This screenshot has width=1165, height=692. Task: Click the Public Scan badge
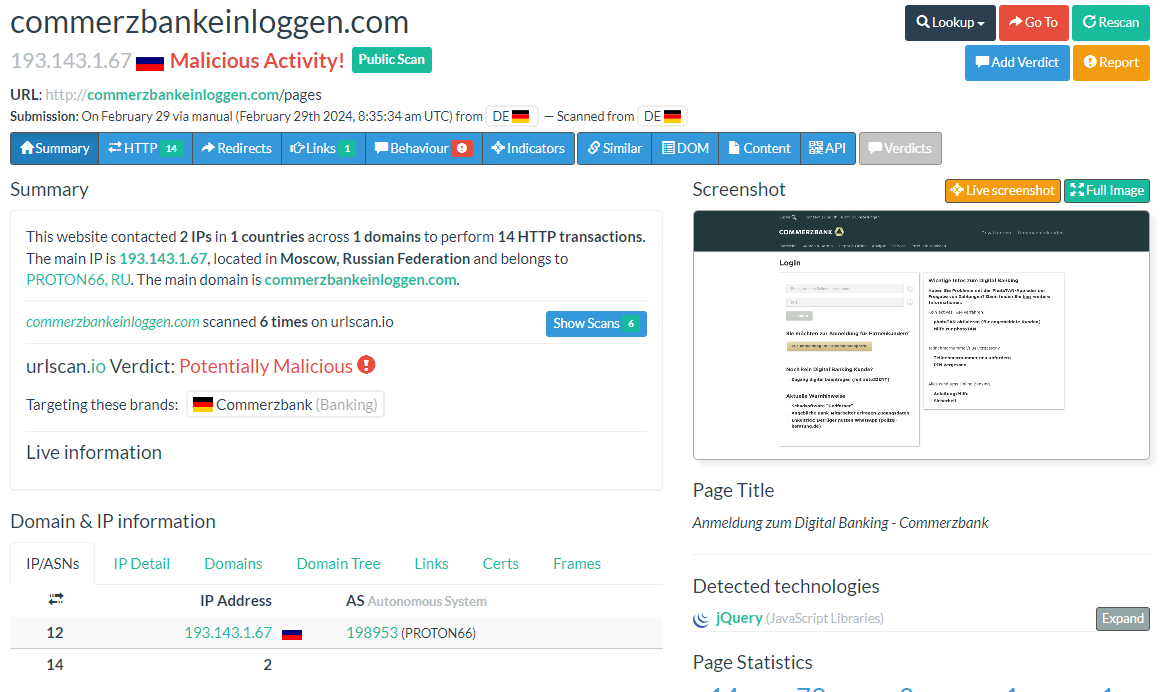coord(392,59)
